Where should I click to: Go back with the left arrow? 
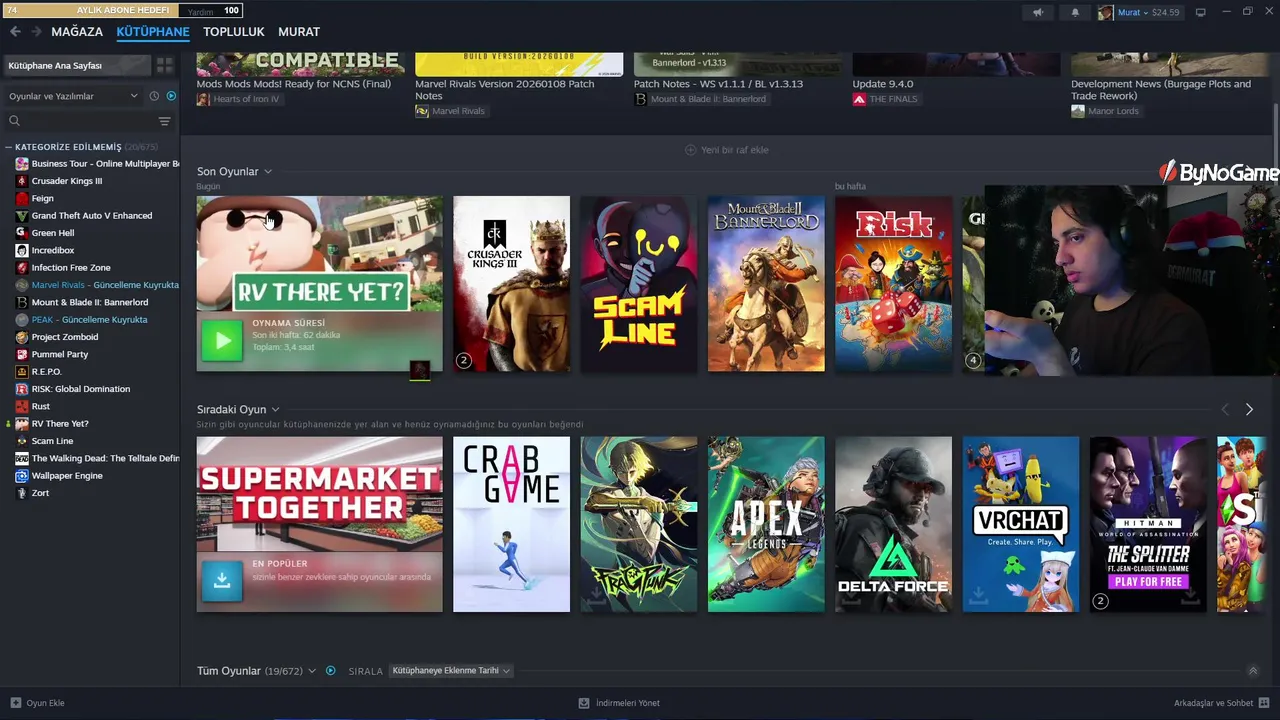15,32
